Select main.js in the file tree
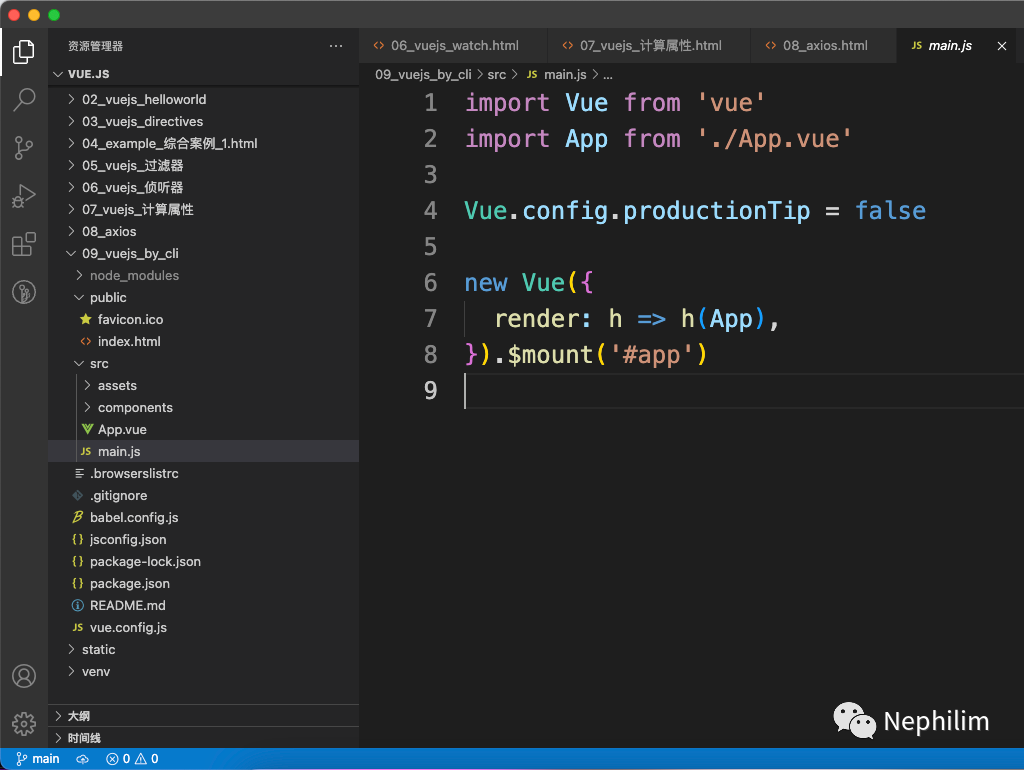 (x=203, y=451)
